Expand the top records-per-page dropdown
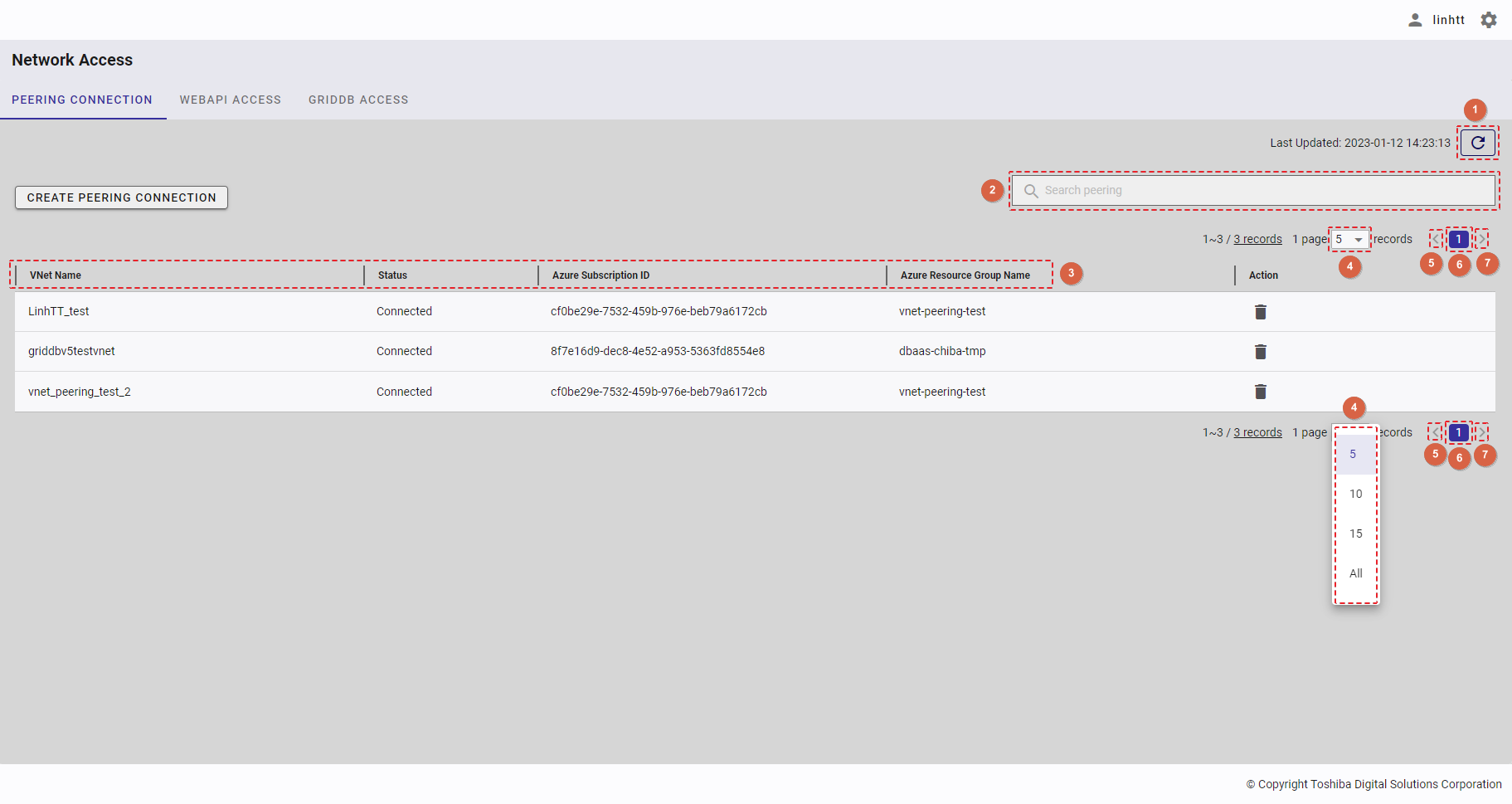The image size is (1512, 804). point(1349,240)
